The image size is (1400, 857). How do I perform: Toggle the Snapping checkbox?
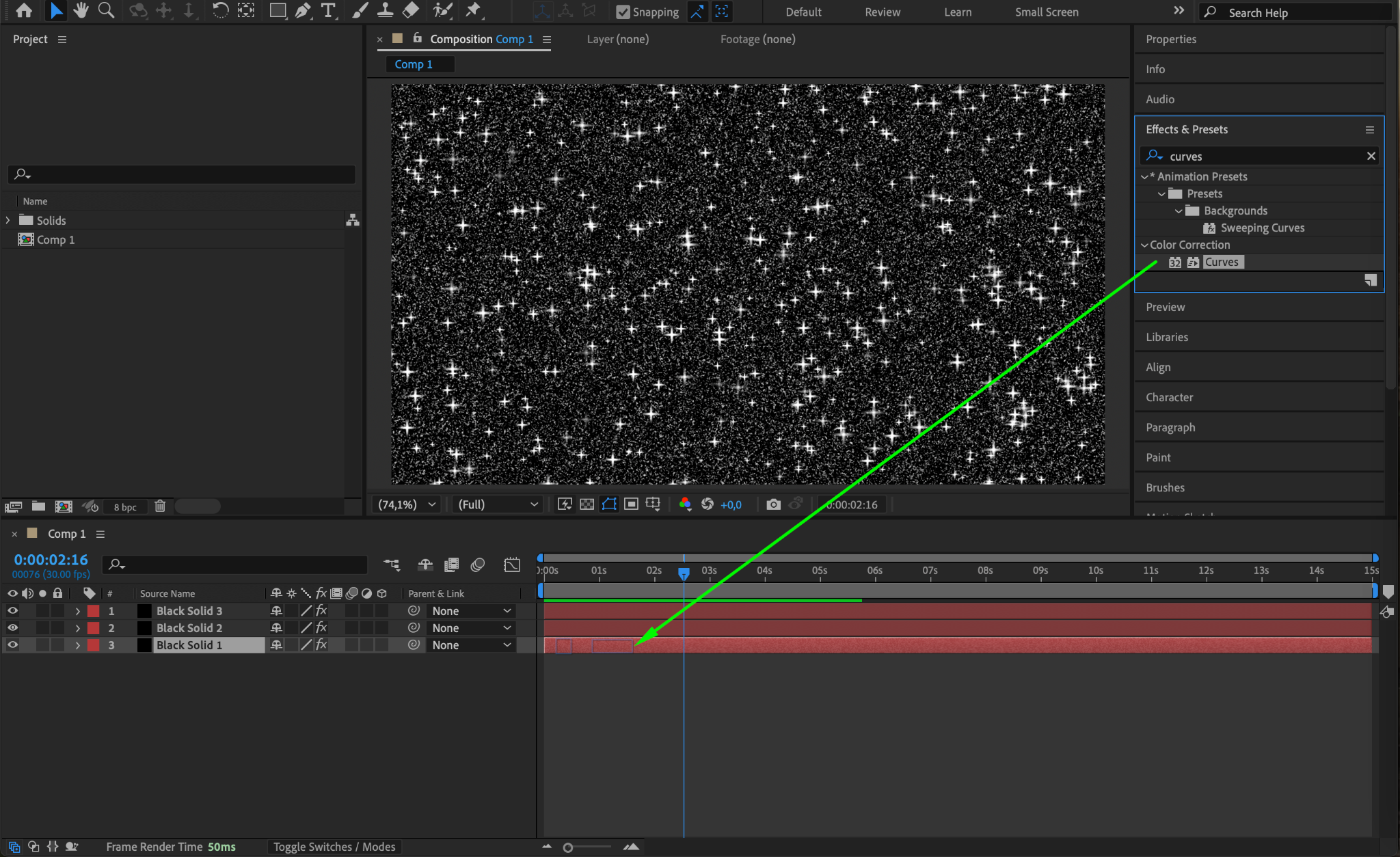click(623, 12)
